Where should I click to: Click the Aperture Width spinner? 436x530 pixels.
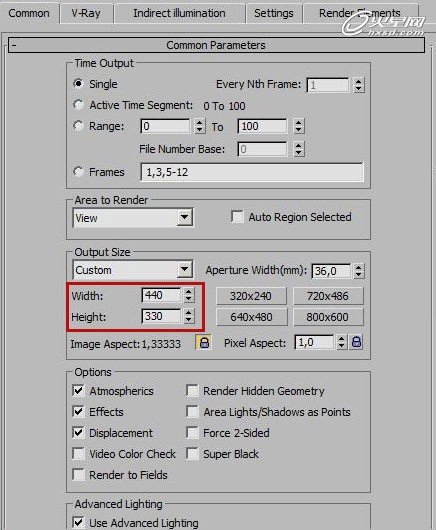point(359,271)
